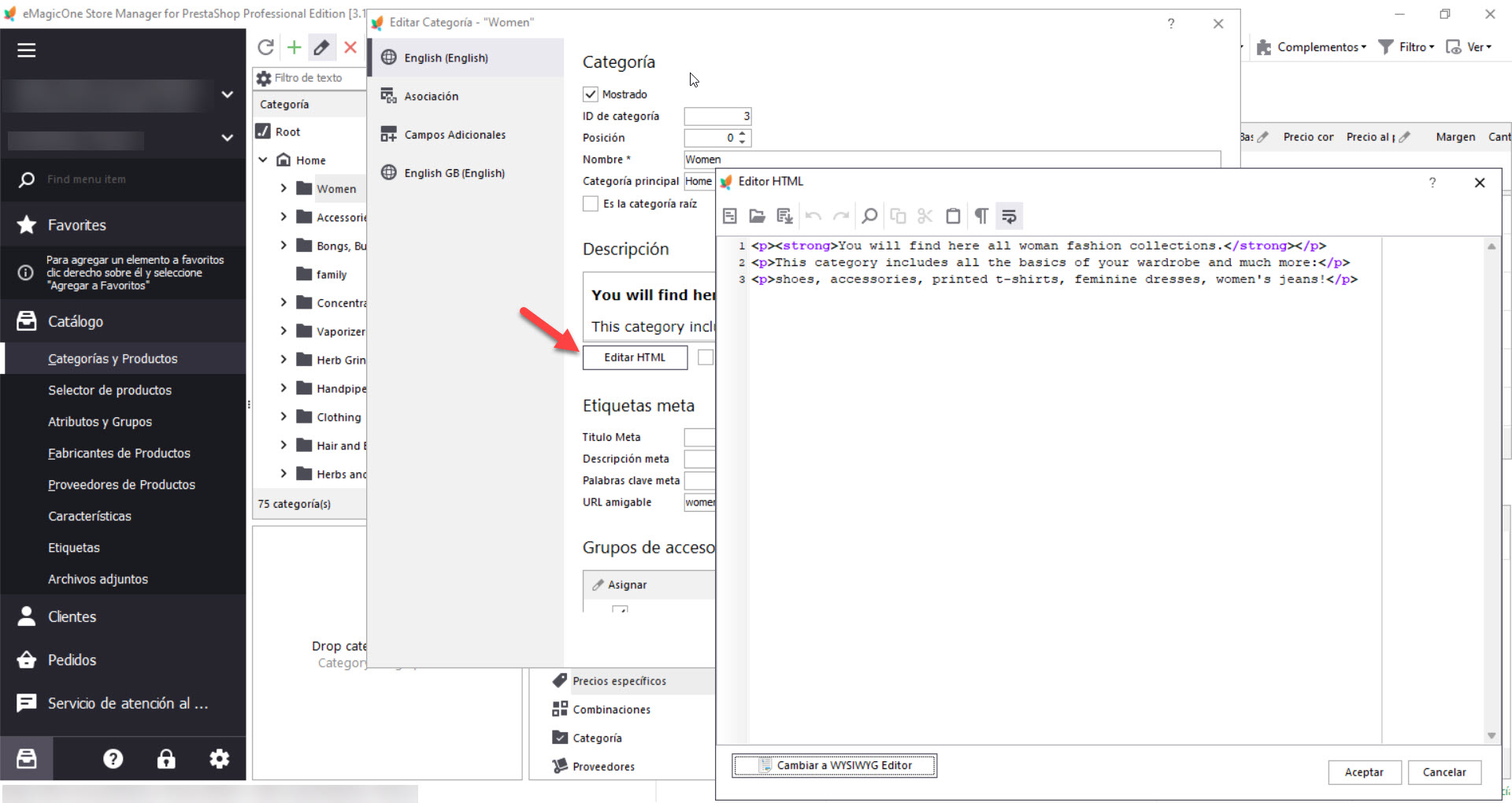Open the Complementos dropdown menu
This screenshot has width=1512, height=803.
(x=1311, y=47)
